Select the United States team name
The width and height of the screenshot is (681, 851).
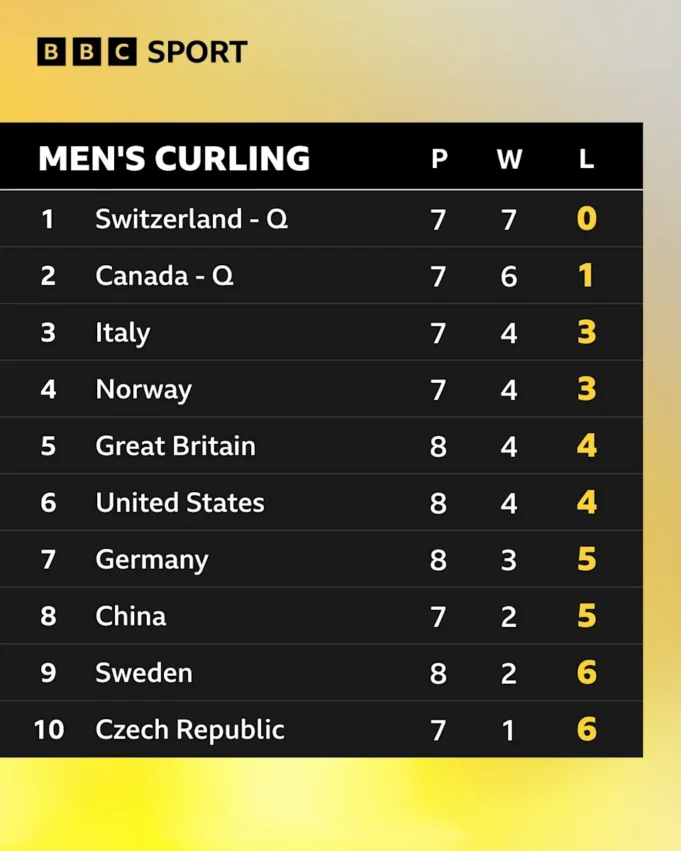point(180,502)
